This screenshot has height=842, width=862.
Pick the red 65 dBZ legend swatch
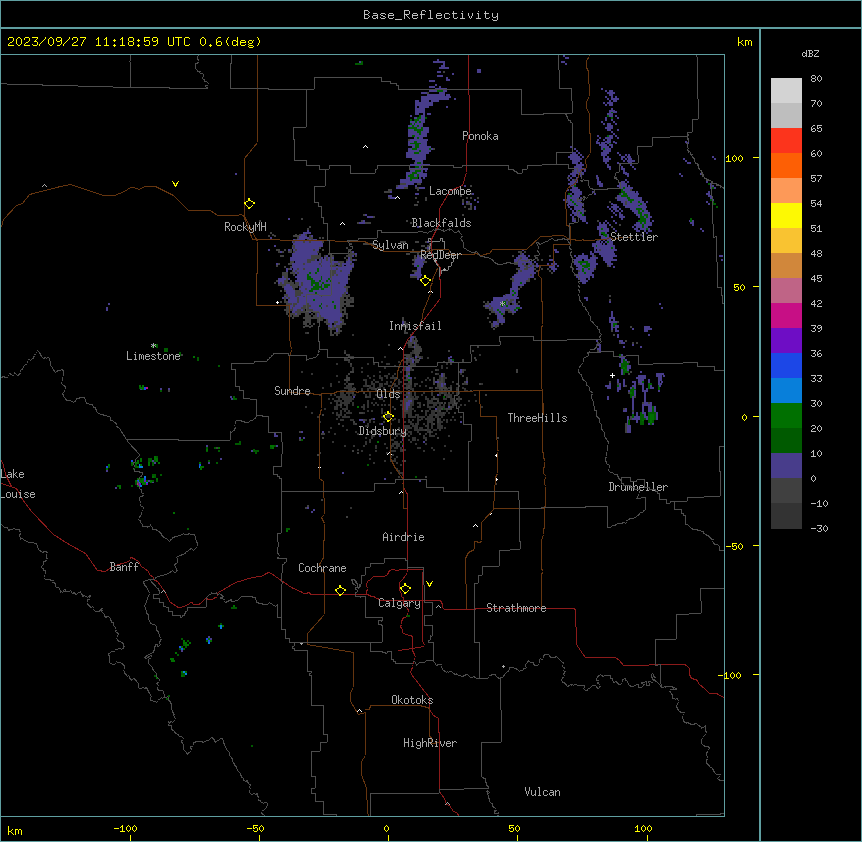pyautogui.click(x=786, y=140)
